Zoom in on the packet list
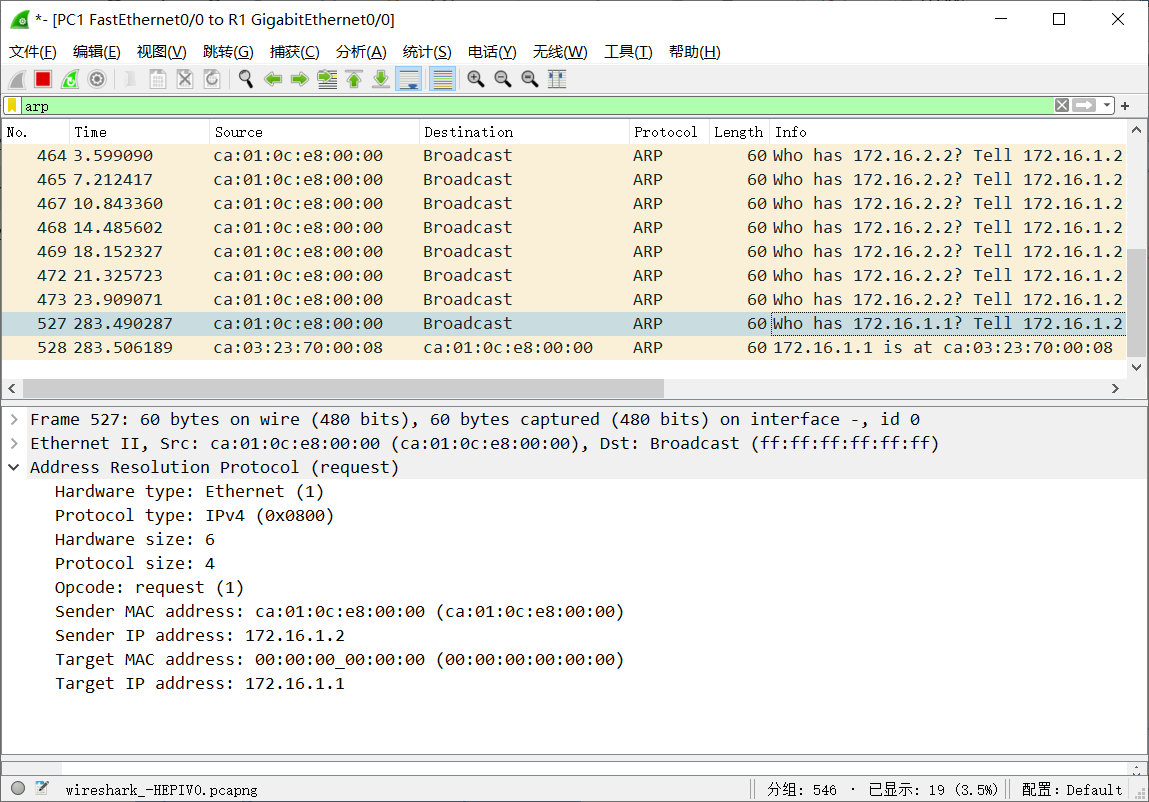 (476, 78)
